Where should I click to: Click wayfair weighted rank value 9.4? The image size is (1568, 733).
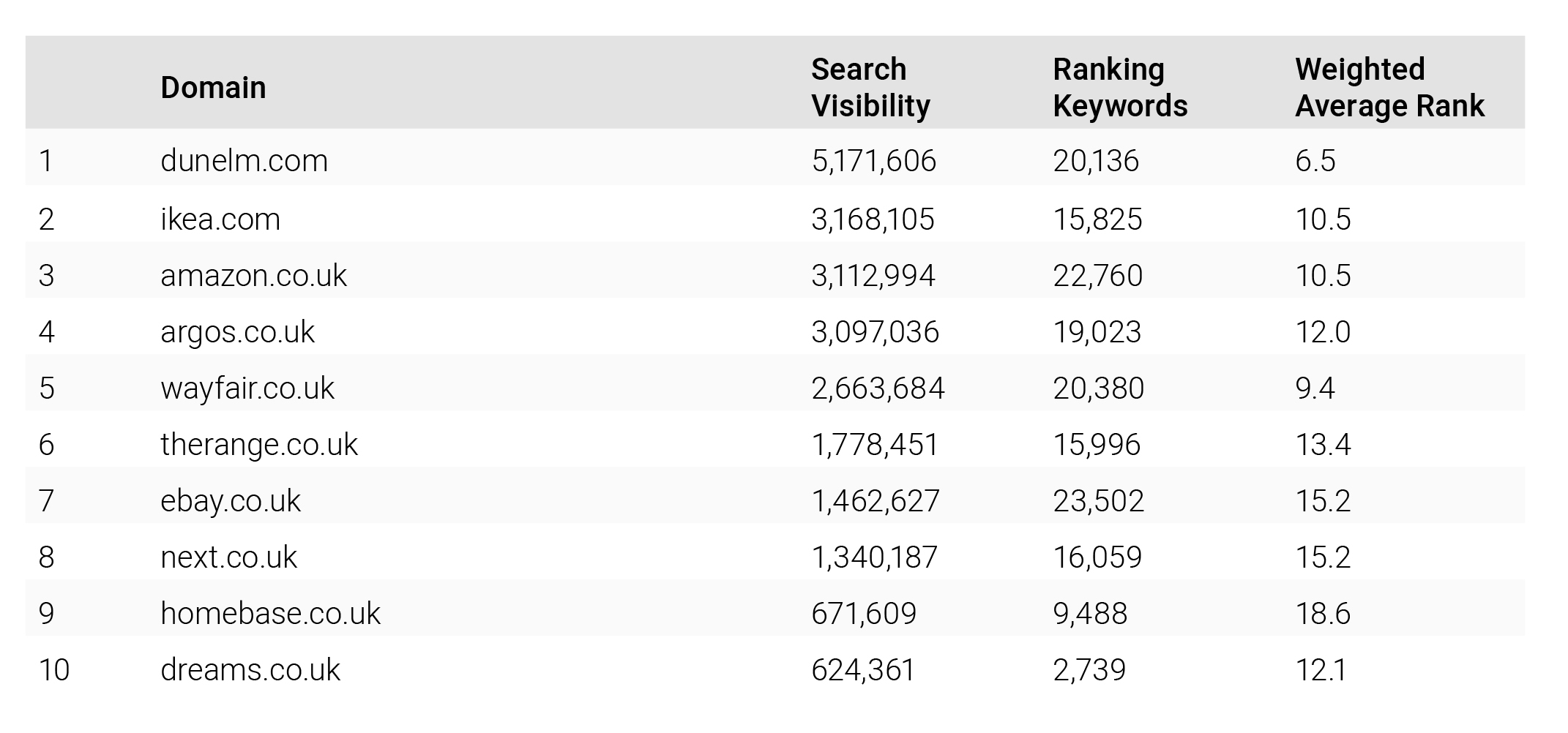pos(1315,388)
